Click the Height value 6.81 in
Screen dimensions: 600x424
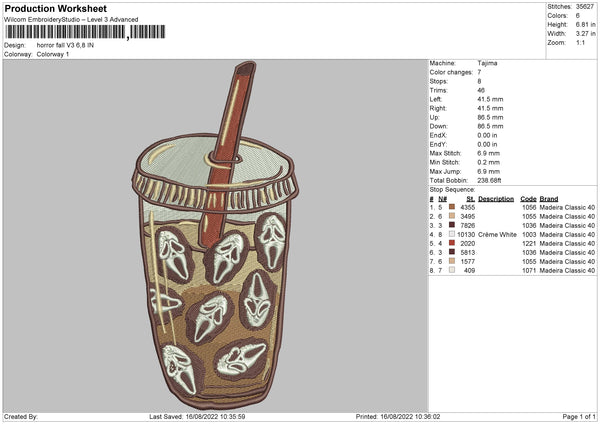point(585,24)
